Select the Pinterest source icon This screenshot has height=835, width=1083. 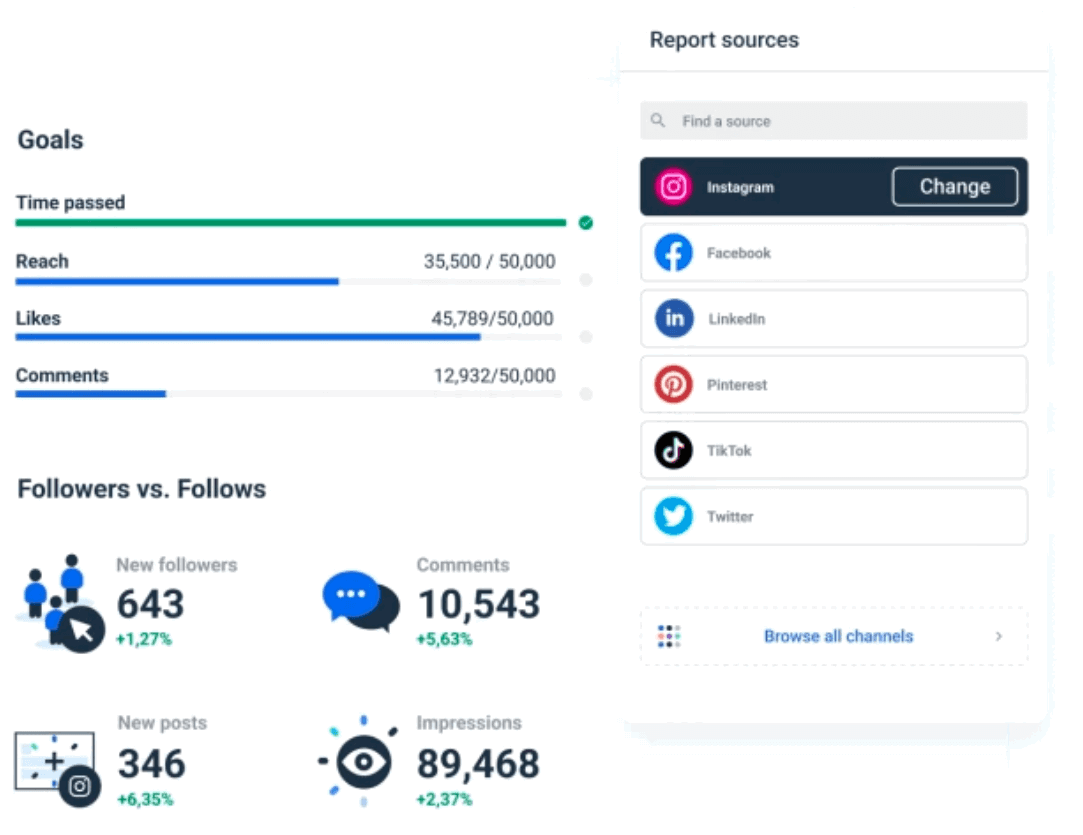[x=673, y=384]
